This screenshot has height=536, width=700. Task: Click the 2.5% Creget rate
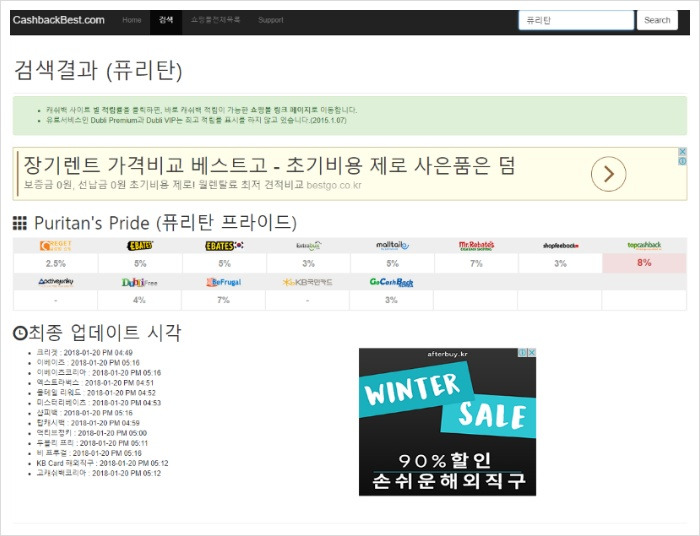[56, 263]
